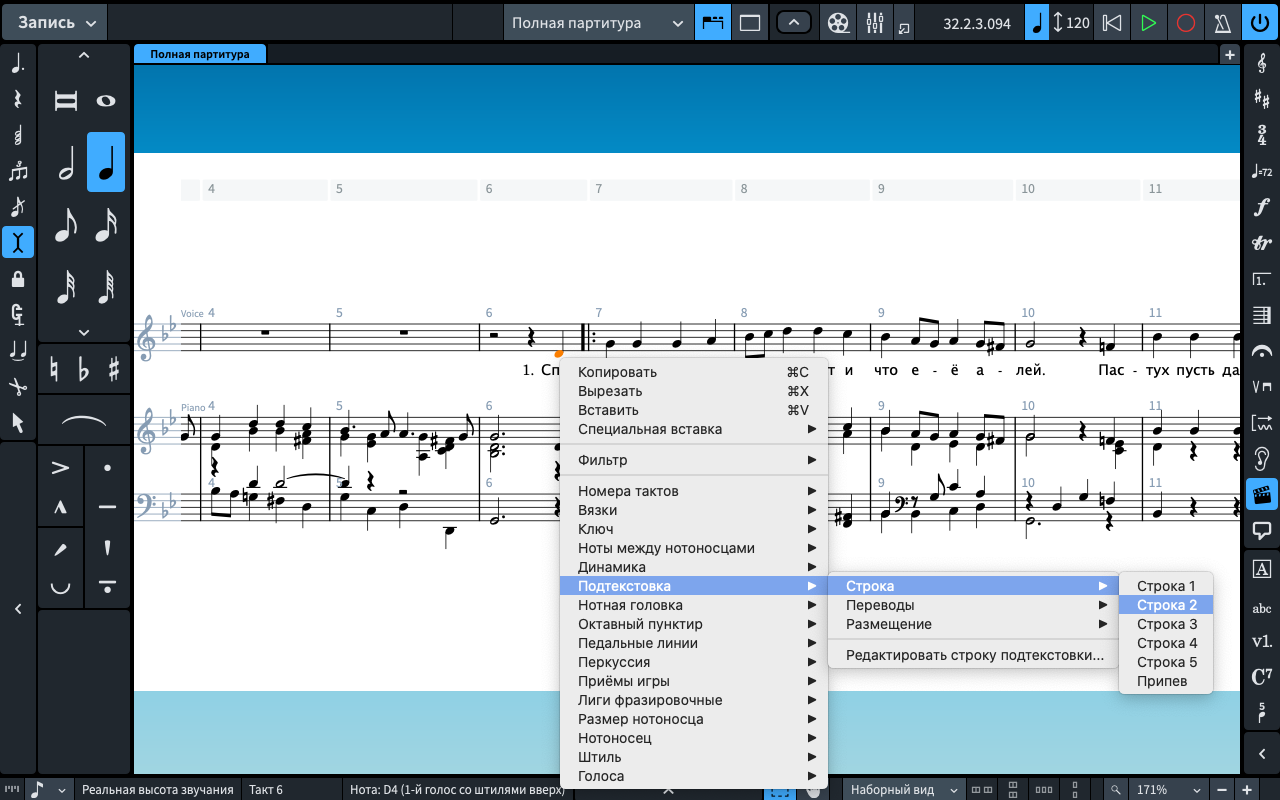Screen dimensions: 1280x800
Task: Toggle the lock duration icon
Action: pyautogui.click(x=17, y=279)
